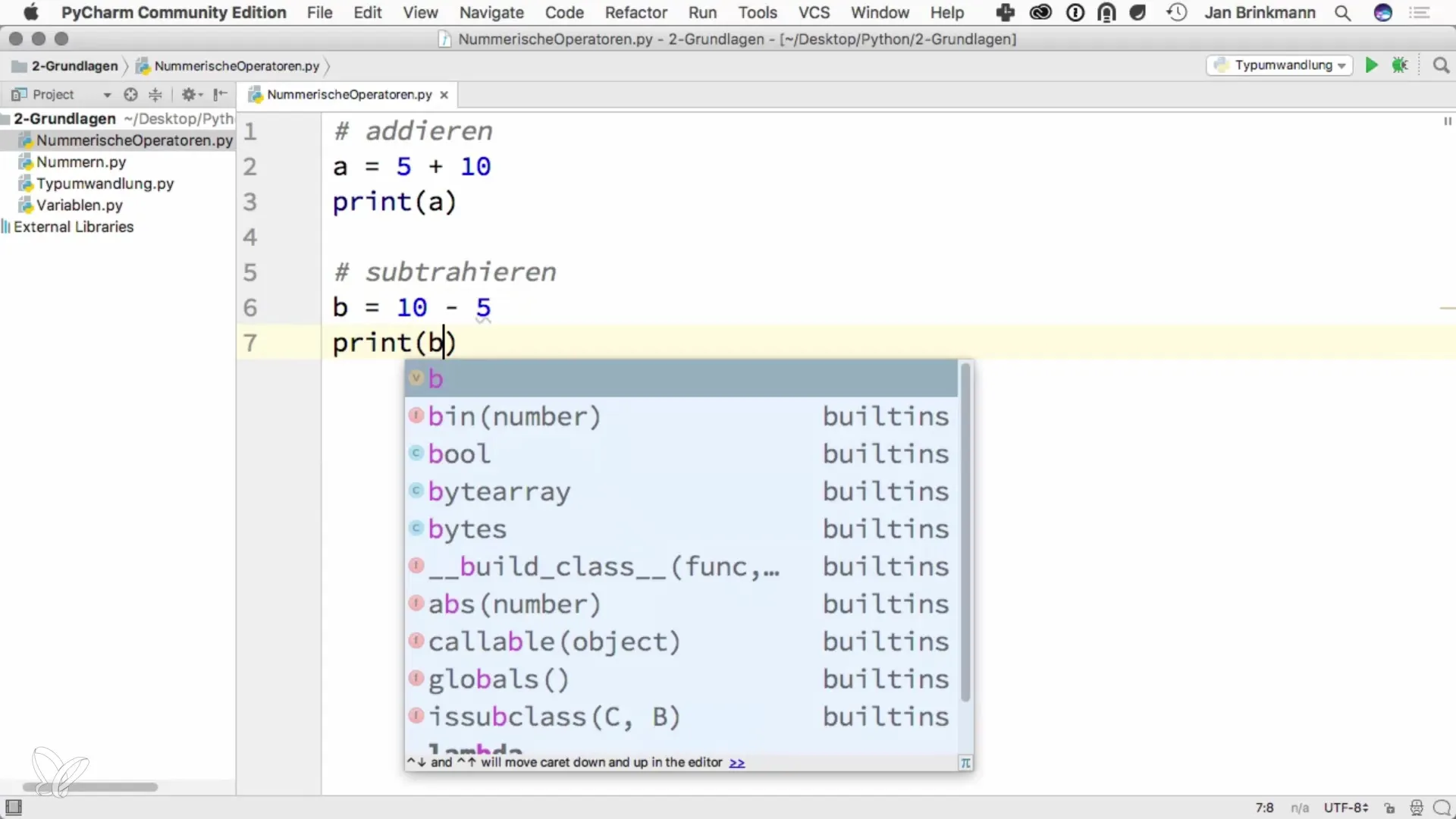Open the Apple menu
The height and width of the screenshot is (819, 1456).
click(30, 12)
